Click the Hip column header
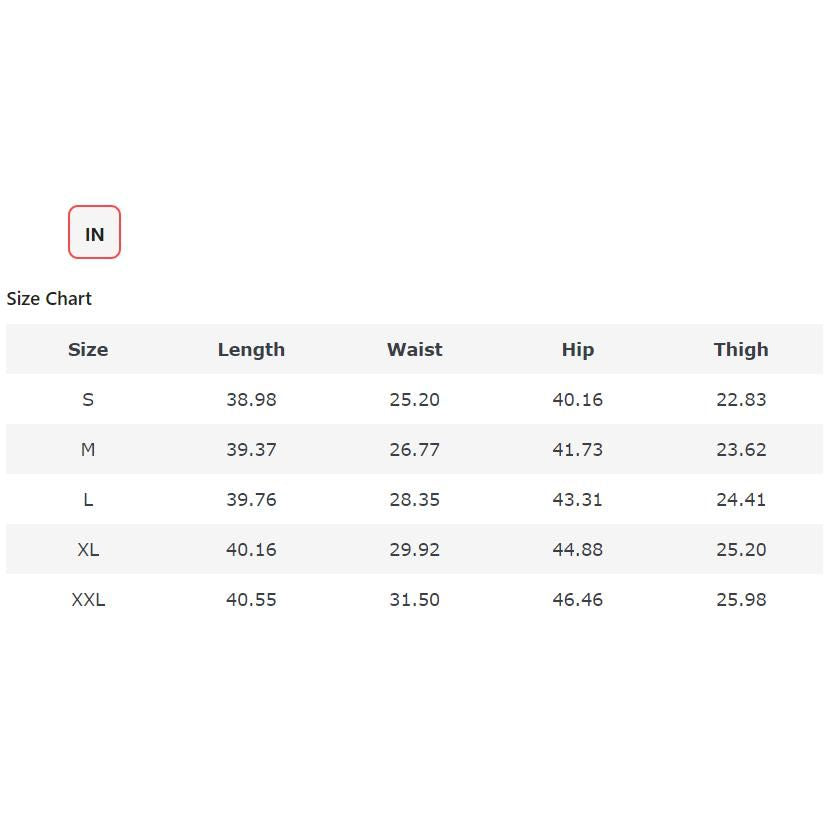 click(x=577, y=350)
